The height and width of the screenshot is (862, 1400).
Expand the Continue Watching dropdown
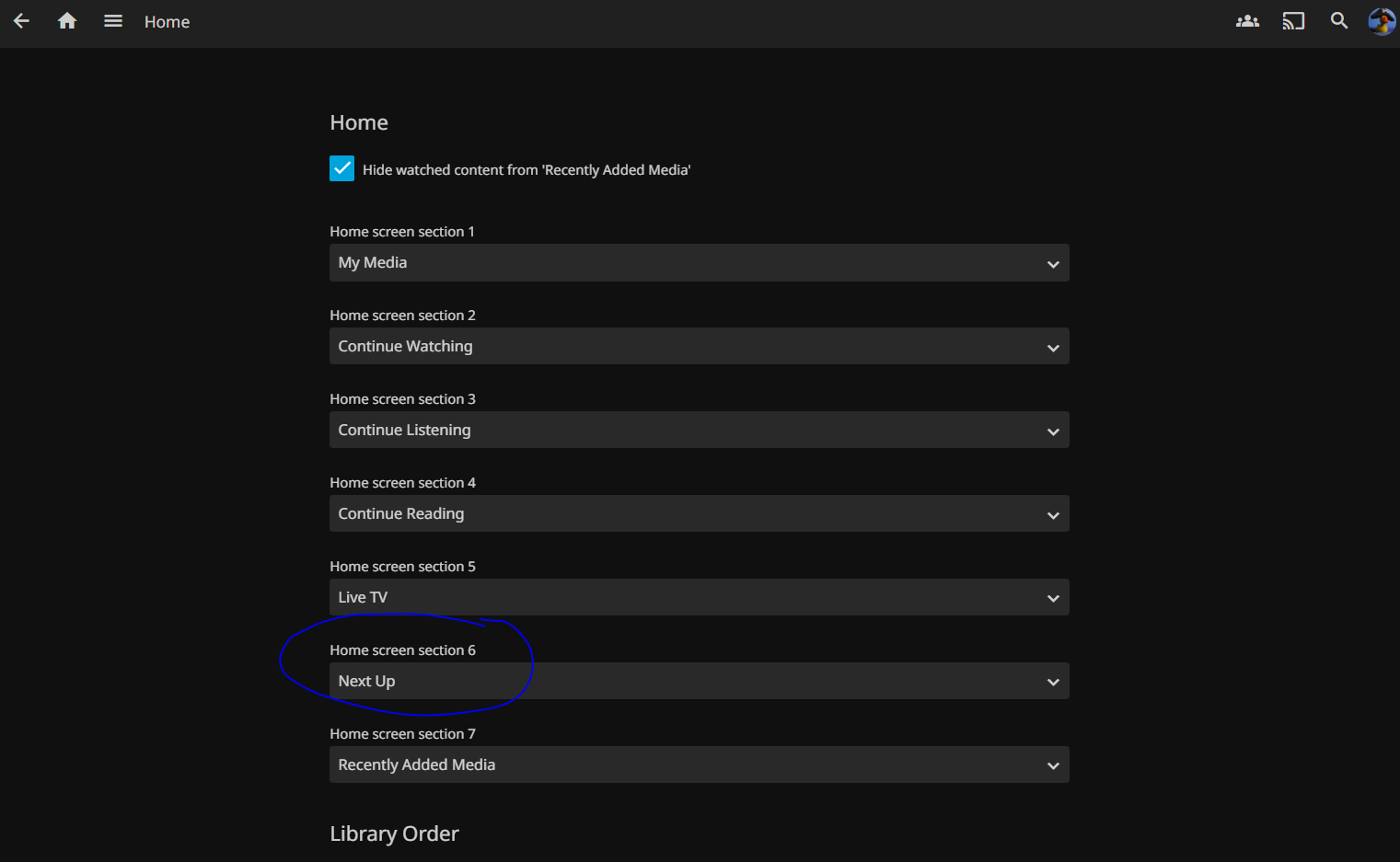tap(699, 347)
